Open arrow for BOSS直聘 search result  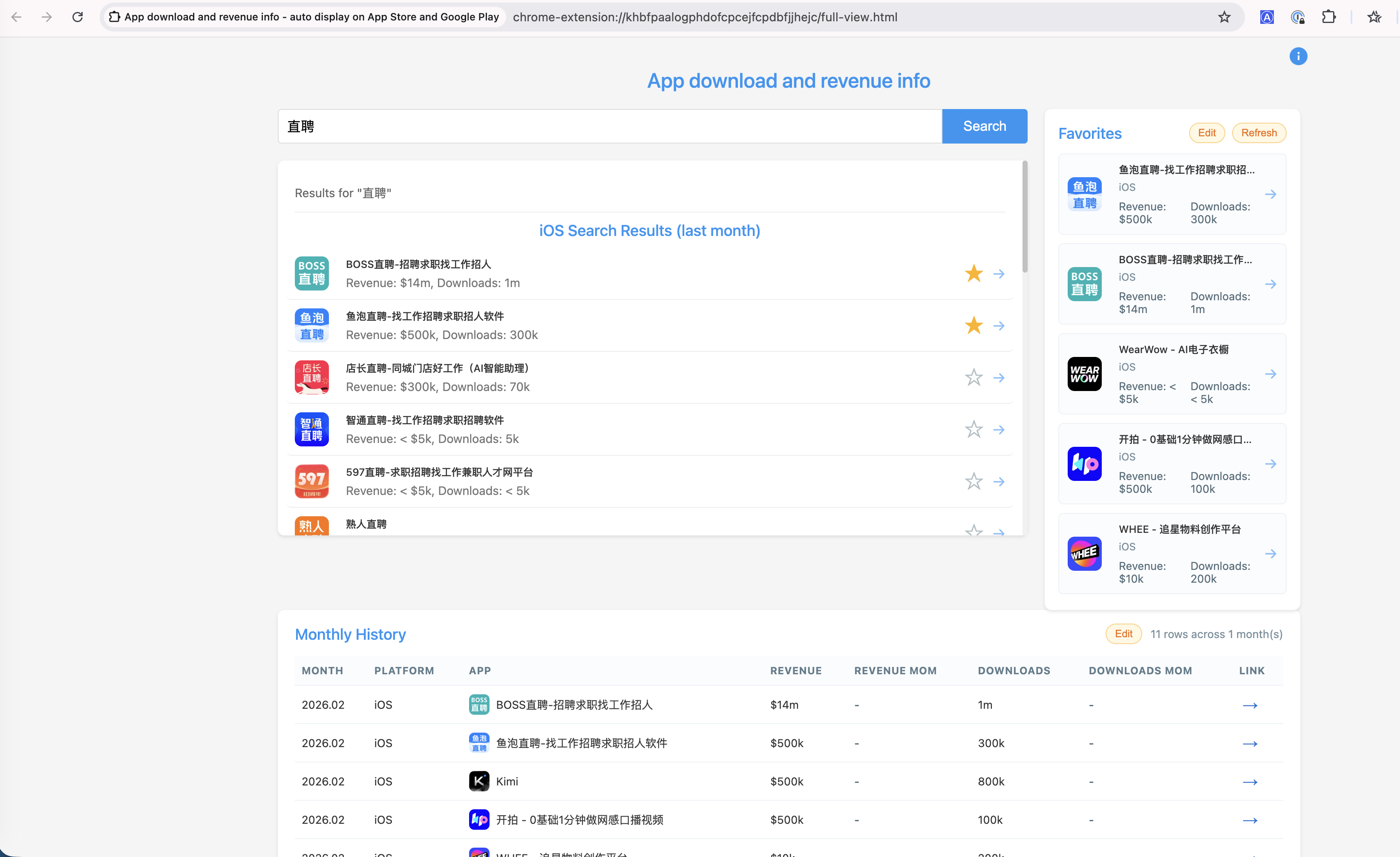coord(998,274)
